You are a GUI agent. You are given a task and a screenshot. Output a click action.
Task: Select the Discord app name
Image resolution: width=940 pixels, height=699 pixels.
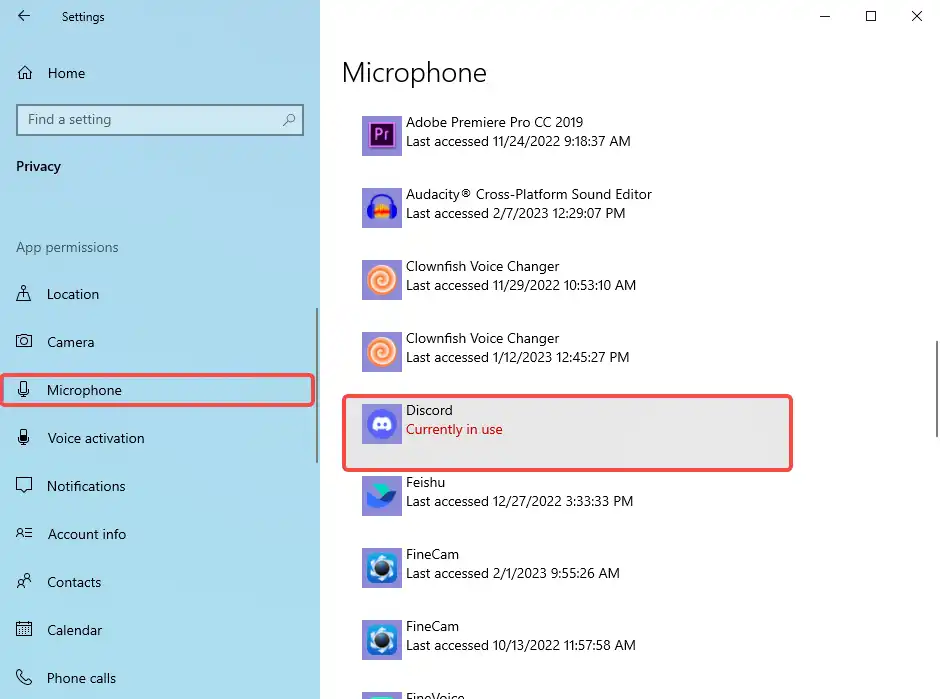429,410
